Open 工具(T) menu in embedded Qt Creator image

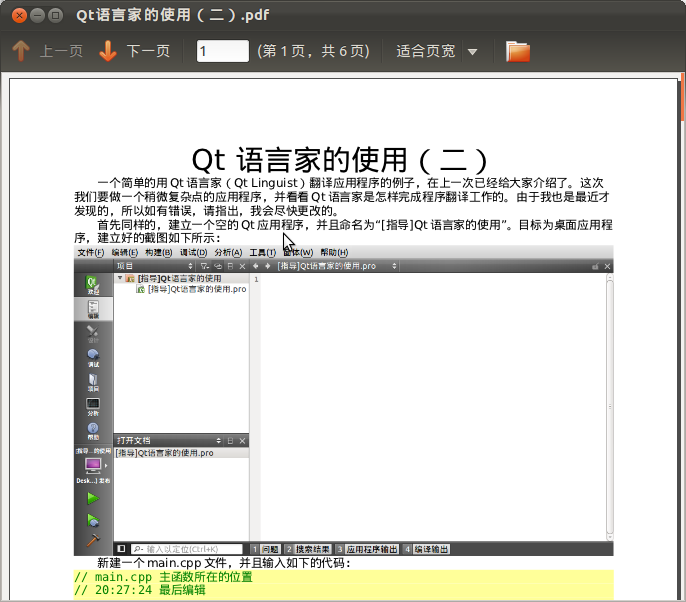[262, 252]
